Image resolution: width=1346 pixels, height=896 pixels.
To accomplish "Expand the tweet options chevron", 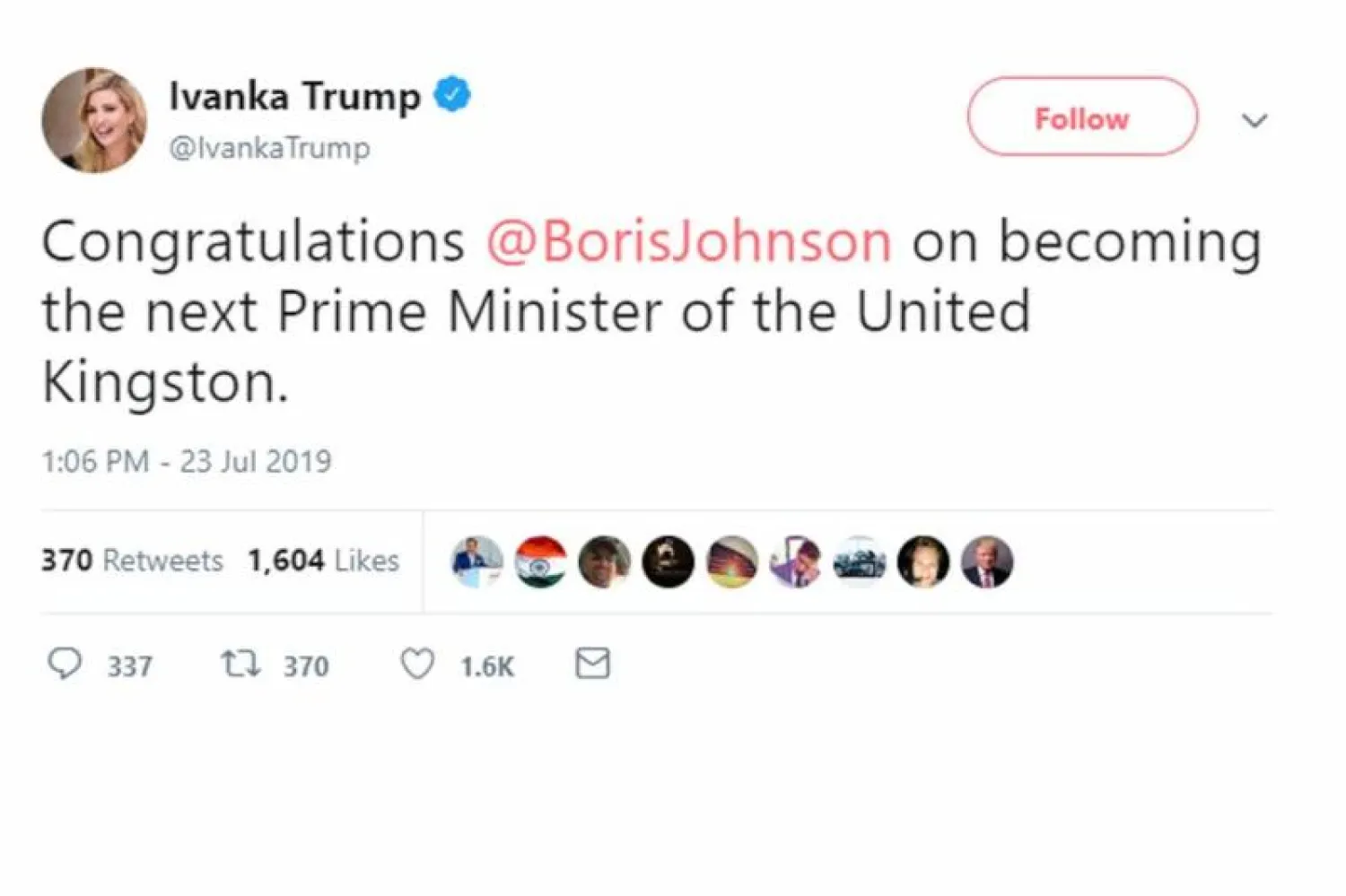I will click(1254, 120).
